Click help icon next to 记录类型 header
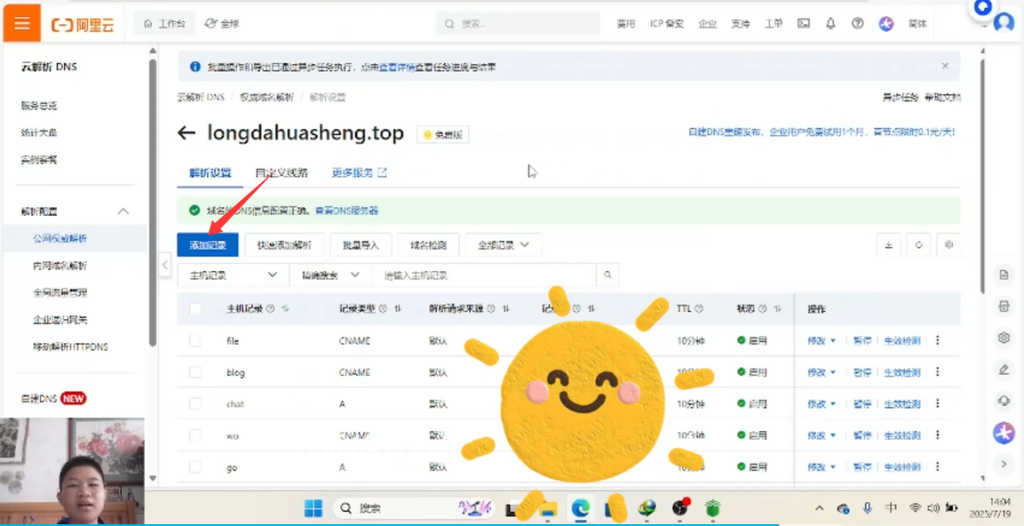The image size is (1024, 526). tap(383, 308)
